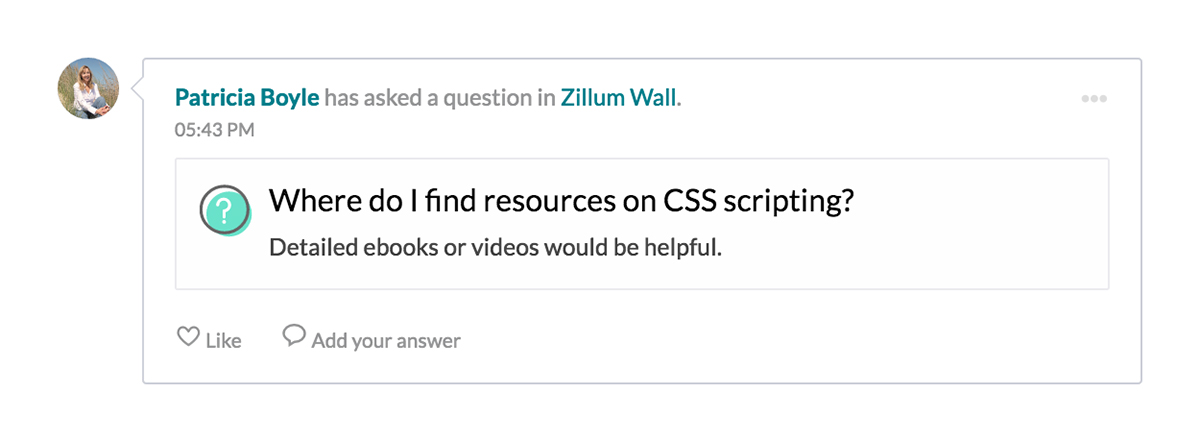Click the words 'CSS scripting?' in the title
This screenshot has width=1200, height=442.
click(x=759, y=202)
